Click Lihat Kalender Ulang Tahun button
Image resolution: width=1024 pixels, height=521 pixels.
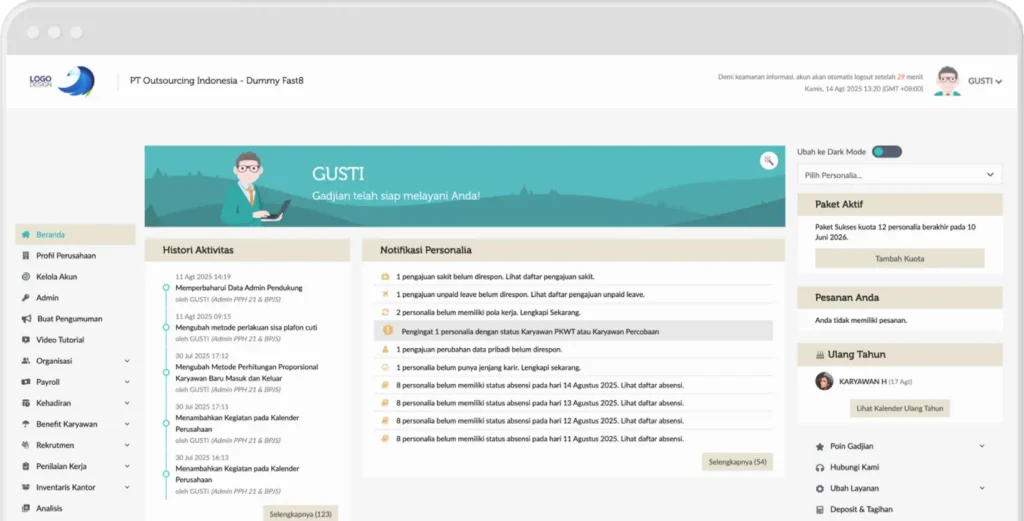tap(899, 408)
